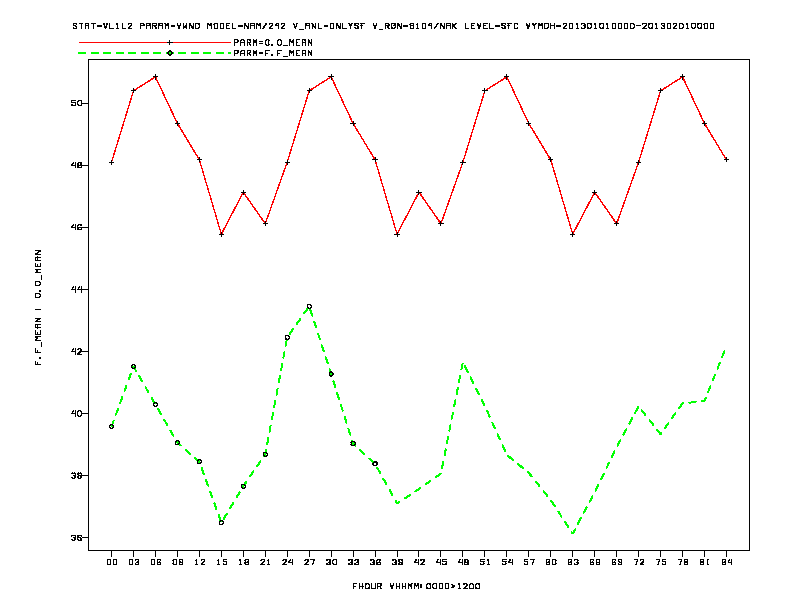This screenshot has width=792, height=612.
Task: Click the x-axis tick label 33
Action: pos(353,562)
